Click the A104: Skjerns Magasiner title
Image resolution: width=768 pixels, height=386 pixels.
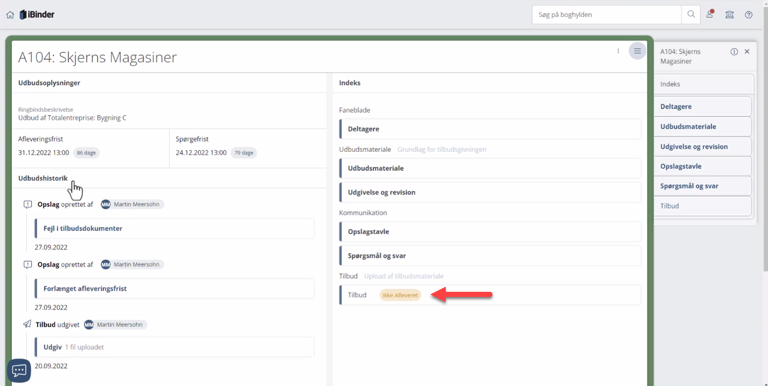point(97,57)
